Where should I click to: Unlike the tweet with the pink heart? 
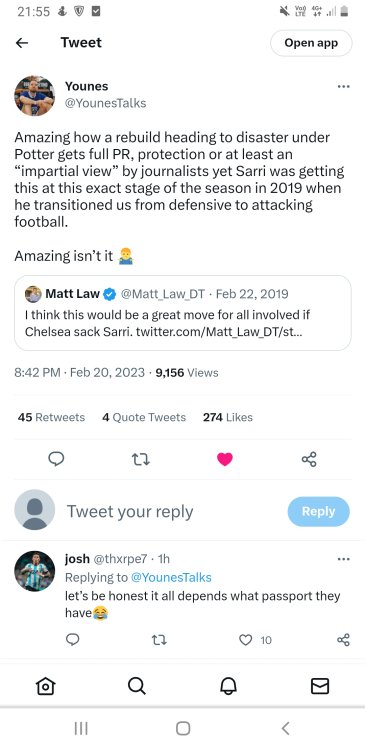click(x=224, y=459)
